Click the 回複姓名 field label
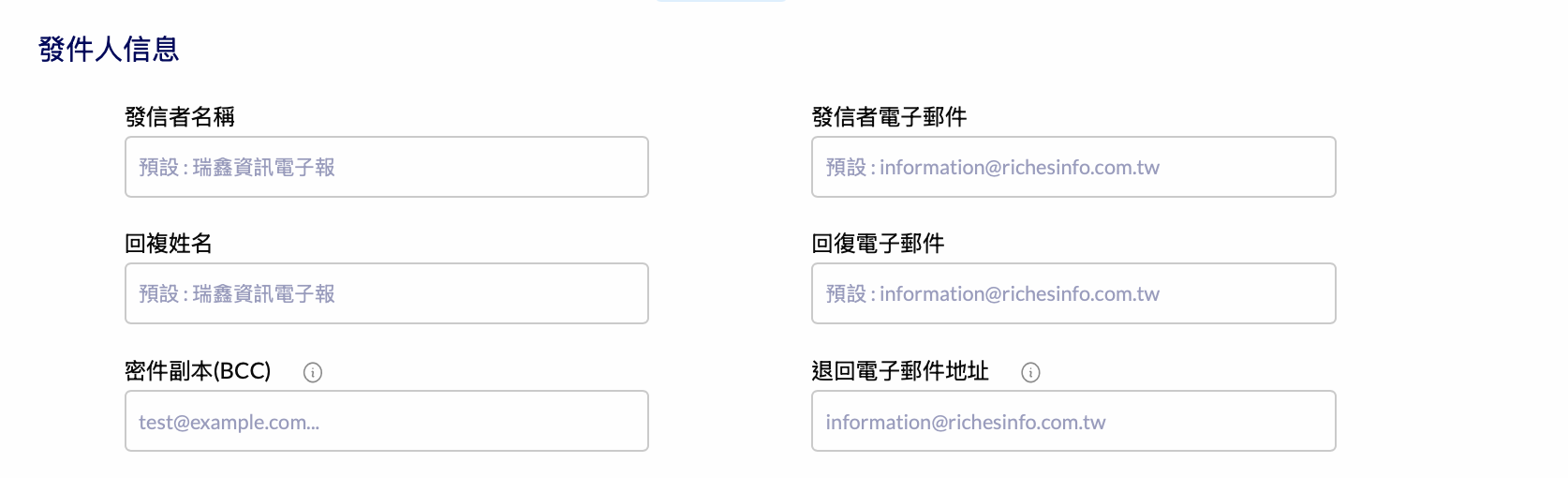This screenshot has width=1568, height=478. 169,244
